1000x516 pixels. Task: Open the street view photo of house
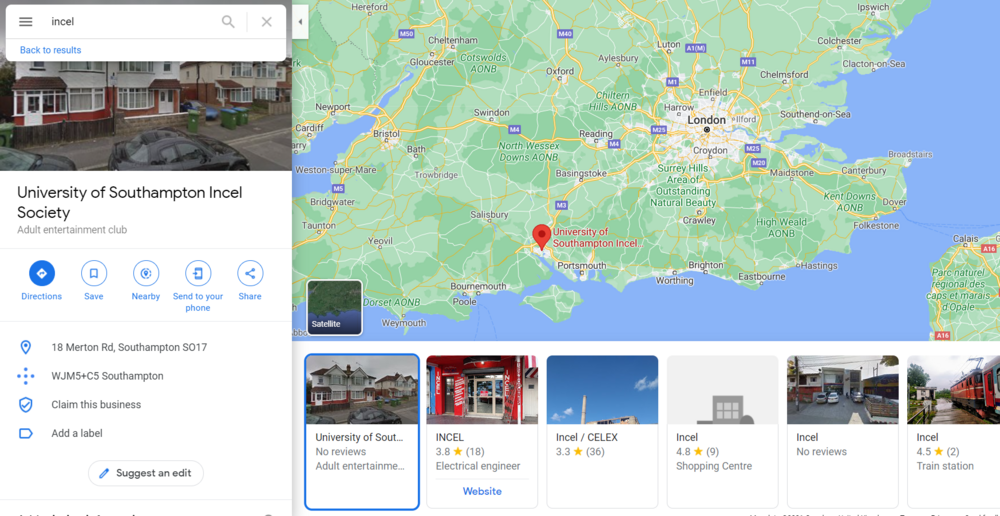pos(145,116)
